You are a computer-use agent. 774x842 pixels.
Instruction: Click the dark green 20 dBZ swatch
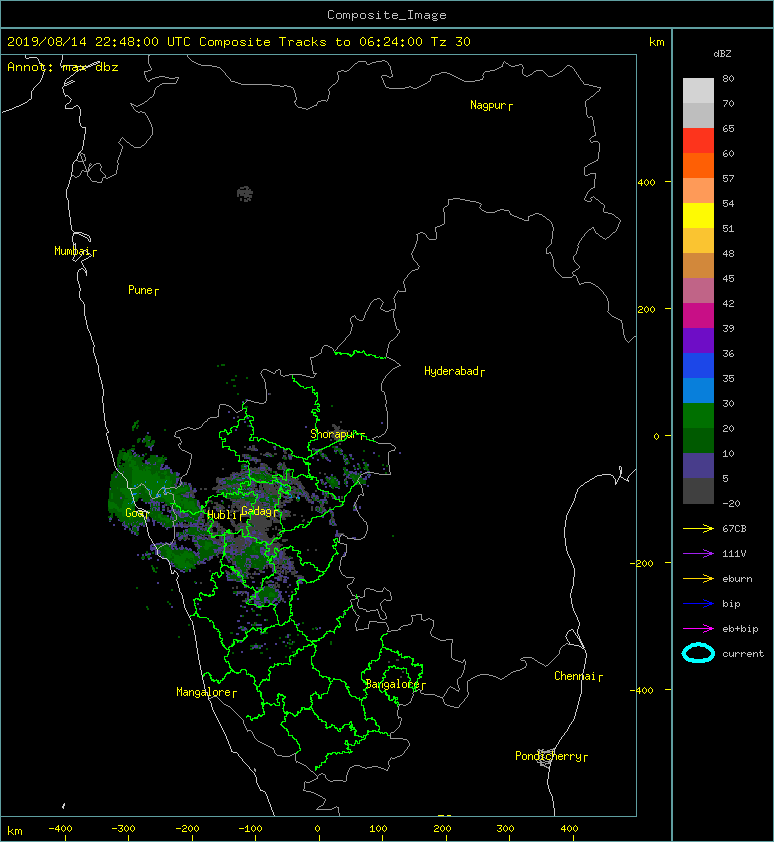click(x=698, y=440)
